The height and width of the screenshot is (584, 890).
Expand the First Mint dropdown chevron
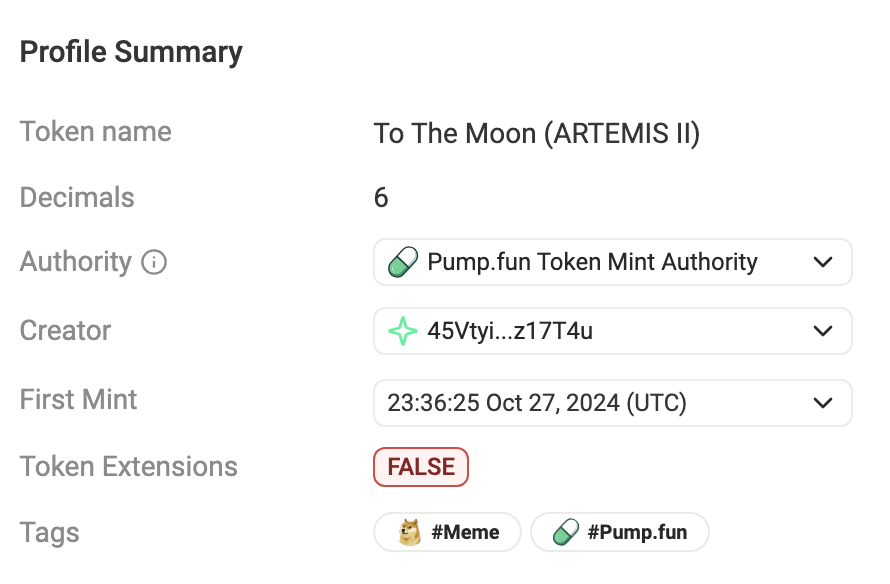pos(823,403)
